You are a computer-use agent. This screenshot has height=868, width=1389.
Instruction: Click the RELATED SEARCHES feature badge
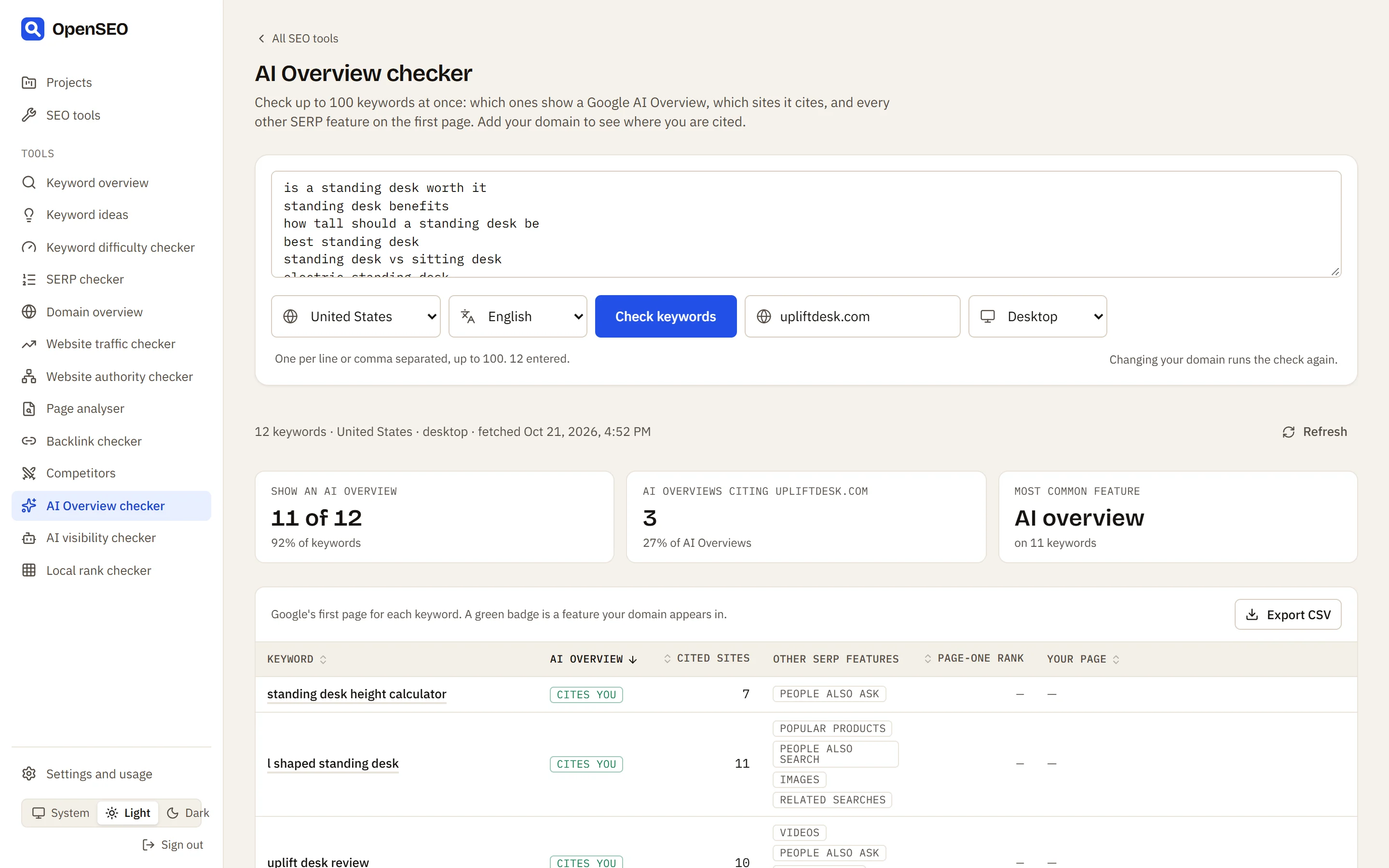[832, 800]
